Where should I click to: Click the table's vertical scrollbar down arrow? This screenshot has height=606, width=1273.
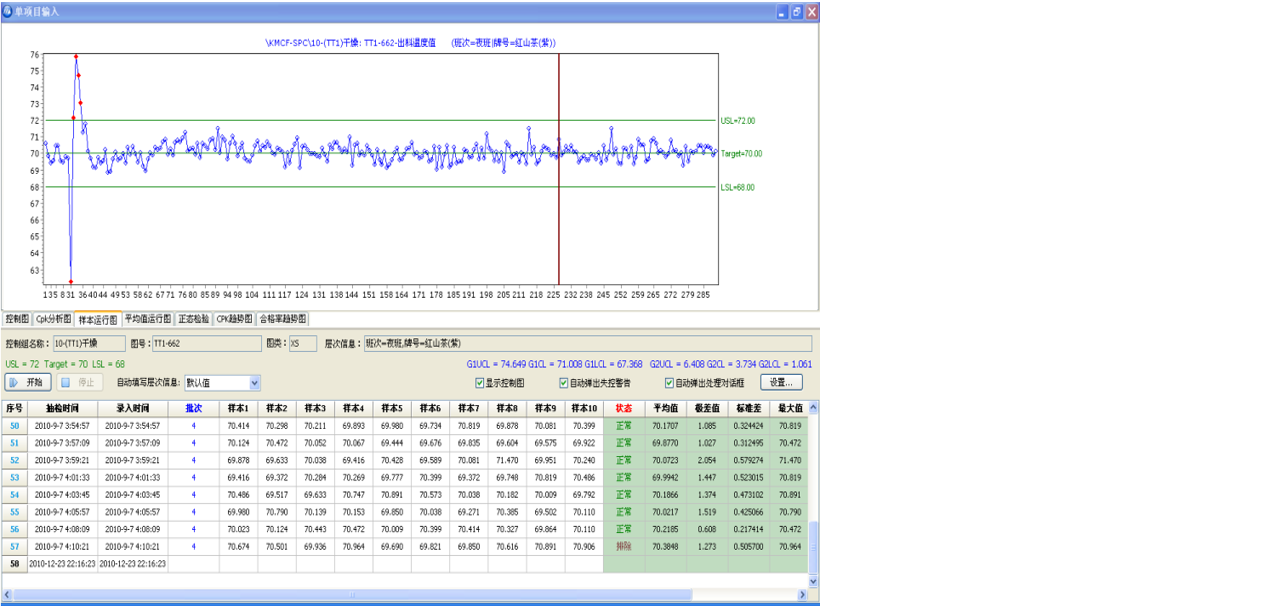(812, 580)
